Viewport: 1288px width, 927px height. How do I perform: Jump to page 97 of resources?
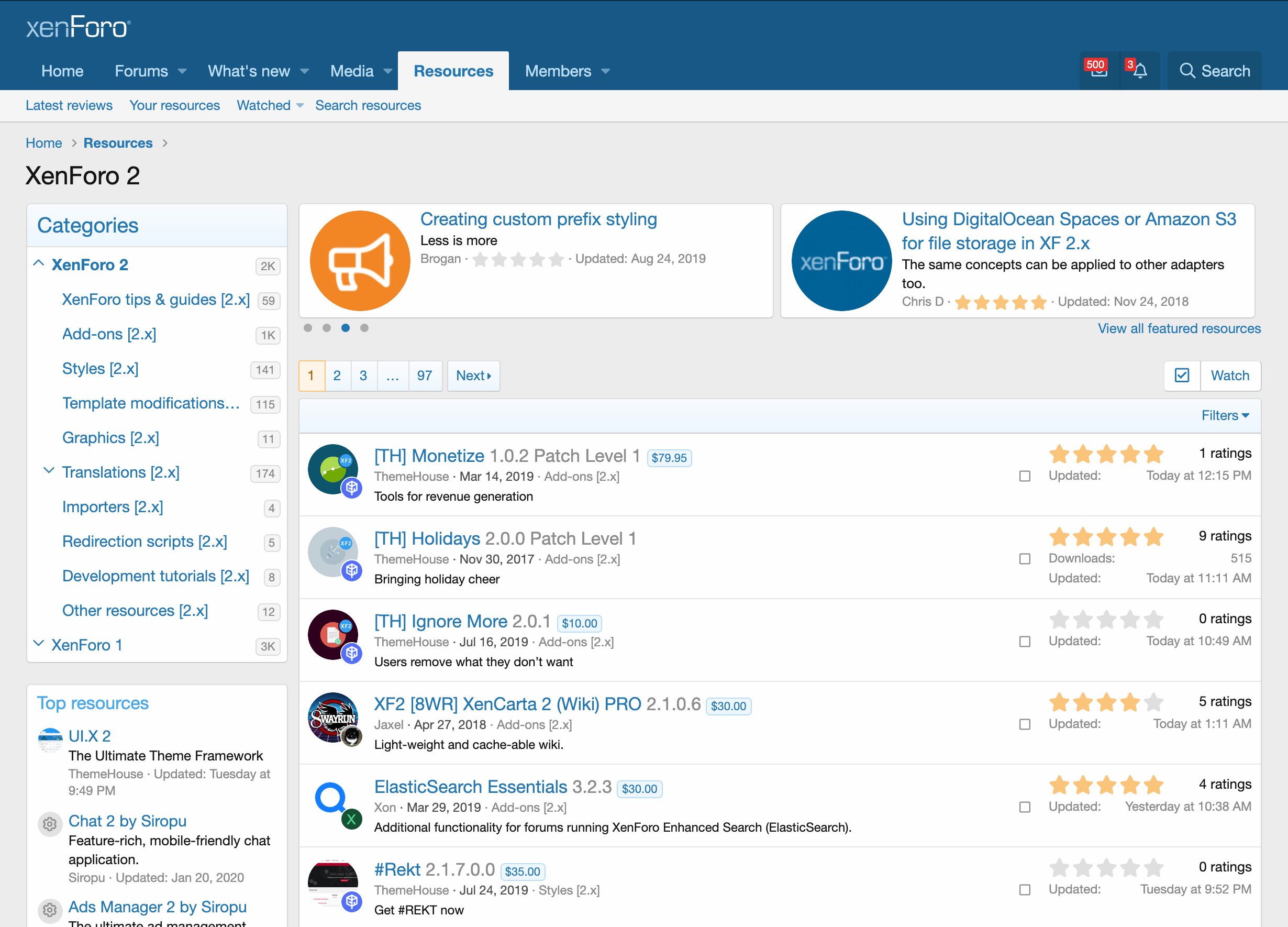[424, 376]
